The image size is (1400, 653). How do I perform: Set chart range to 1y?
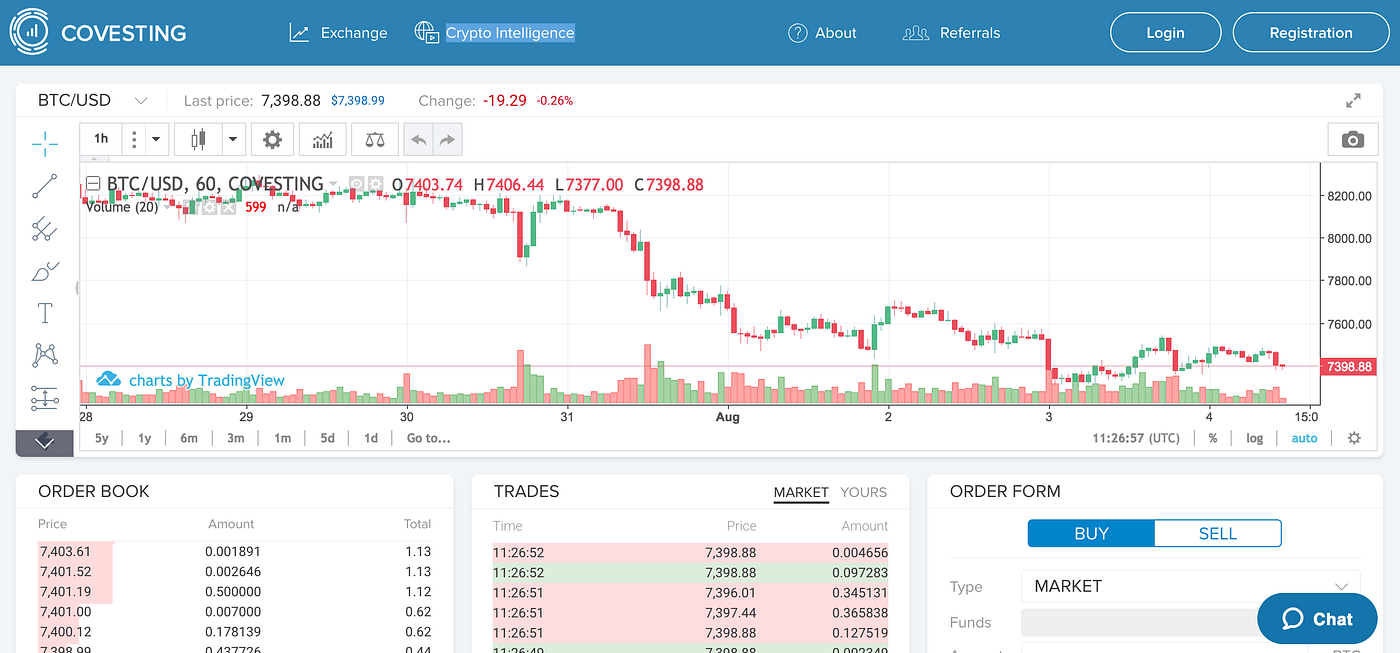145,438
